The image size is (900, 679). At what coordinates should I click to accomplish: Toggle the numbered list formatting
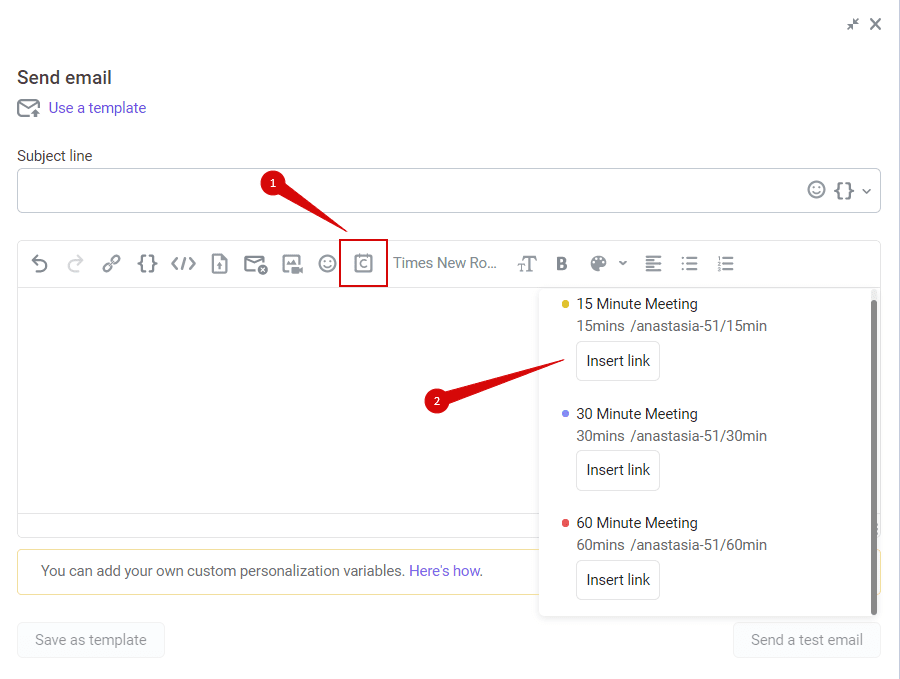[x=725, y=263]
